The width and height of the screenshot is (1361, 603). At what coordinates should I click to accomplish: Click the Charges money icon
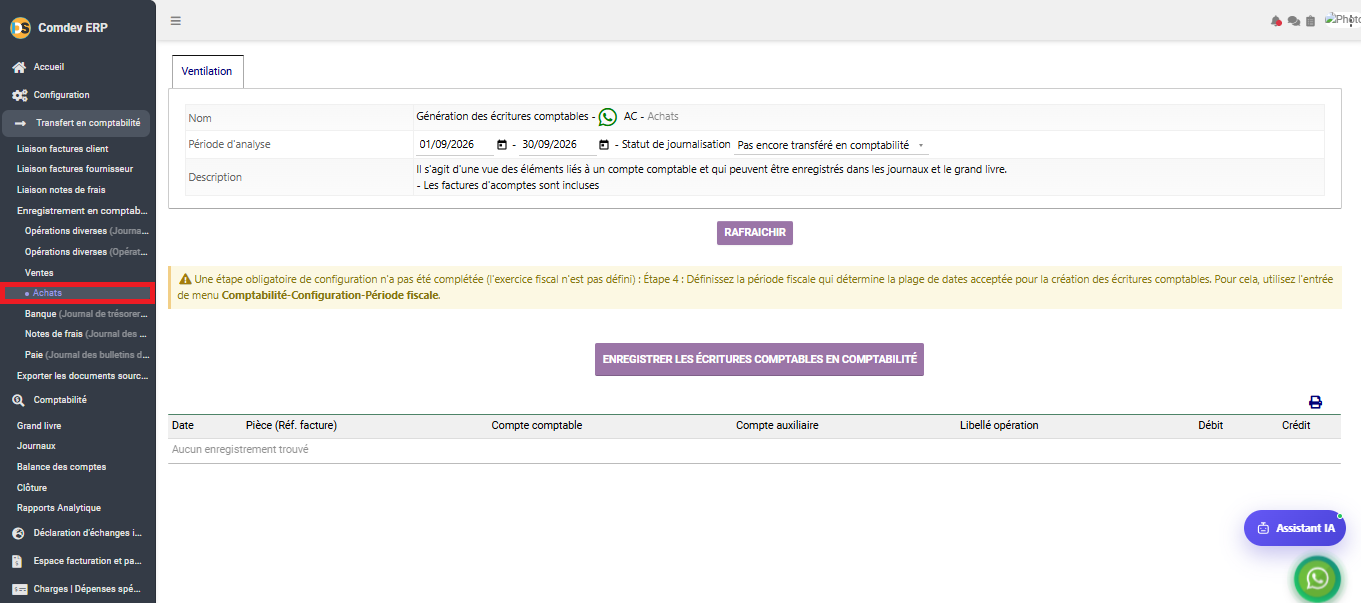click(19, 589)
